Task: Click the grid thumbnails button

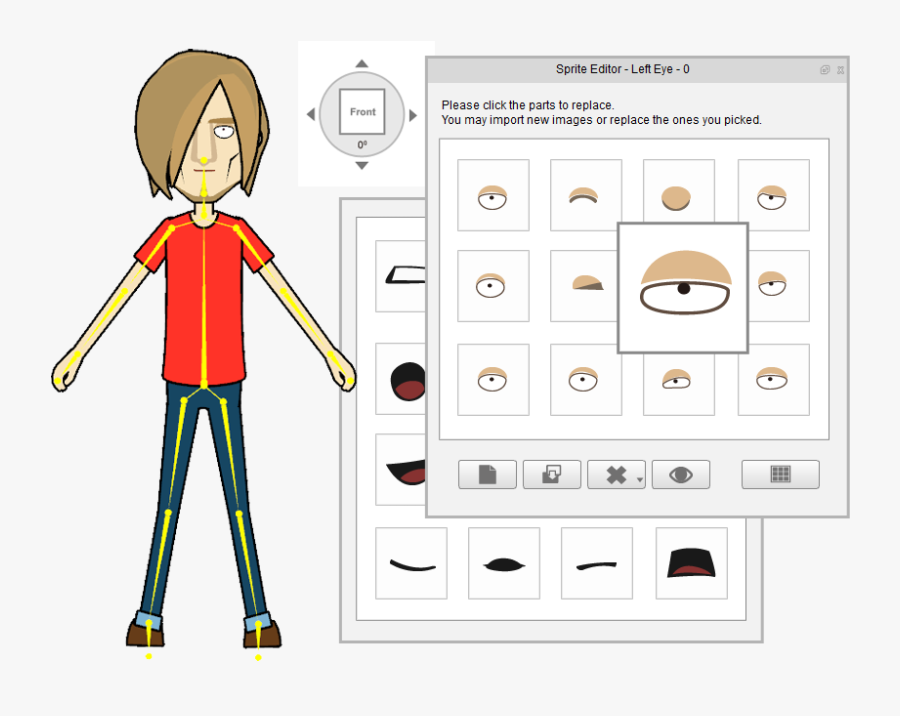Action: pos(779,474)
